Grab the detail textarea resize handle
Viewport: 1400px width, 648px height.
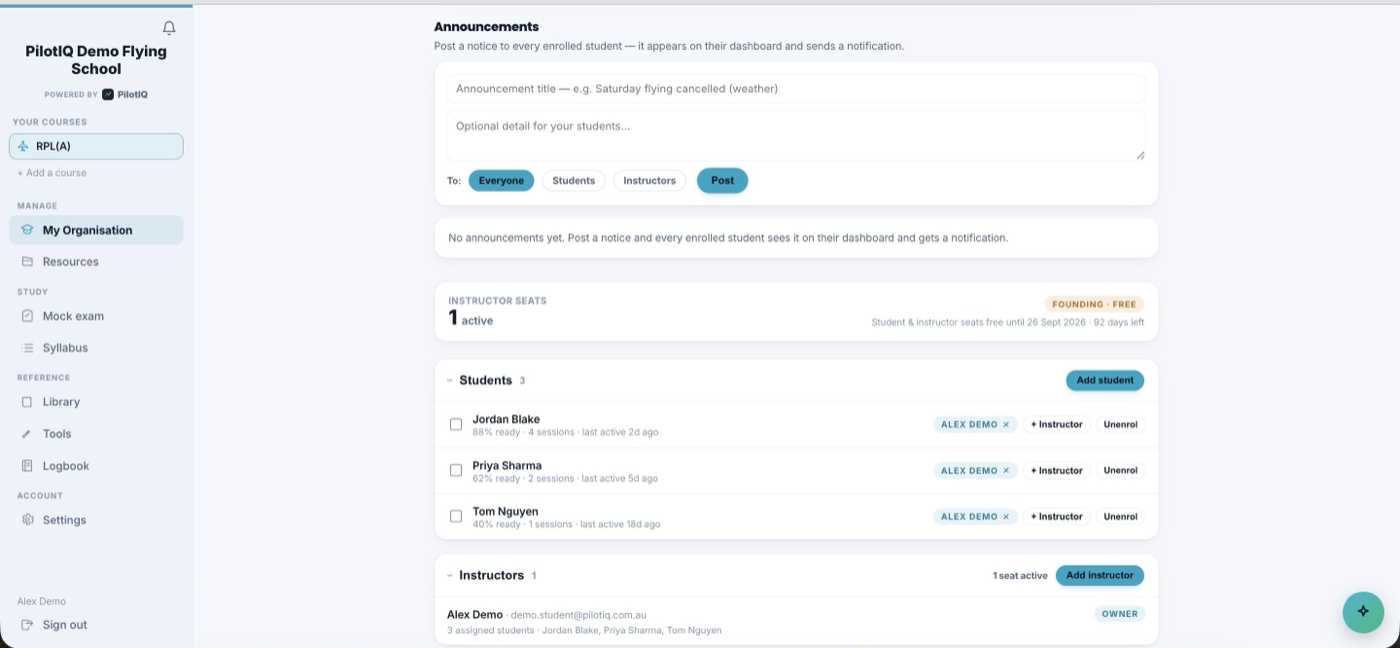(1140, 155)
